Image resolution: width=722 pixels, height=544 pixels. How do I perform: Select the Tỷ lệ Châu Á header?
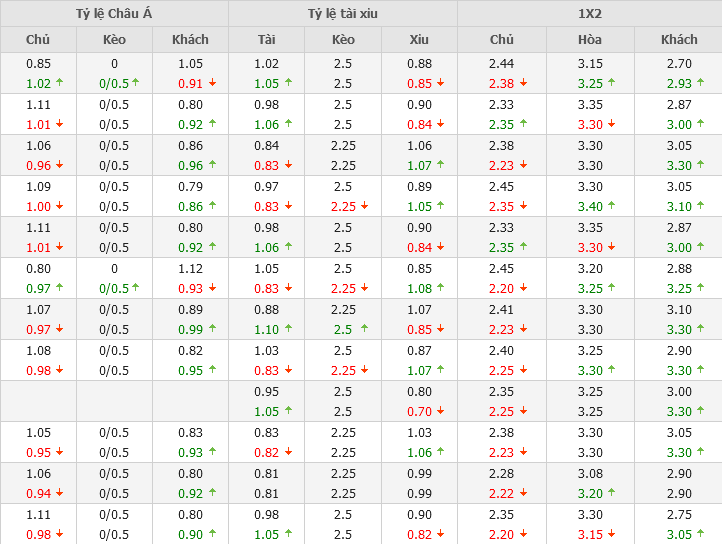114,13
